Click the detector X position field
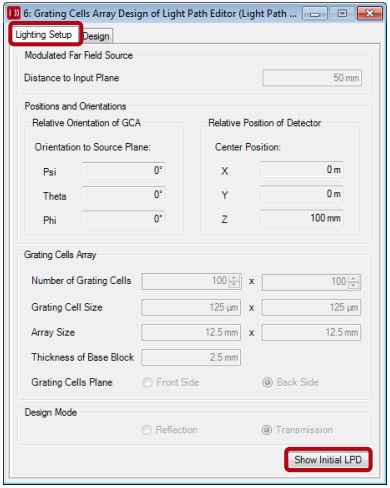The width and height of the screenshot is (390, 488). 302,170
